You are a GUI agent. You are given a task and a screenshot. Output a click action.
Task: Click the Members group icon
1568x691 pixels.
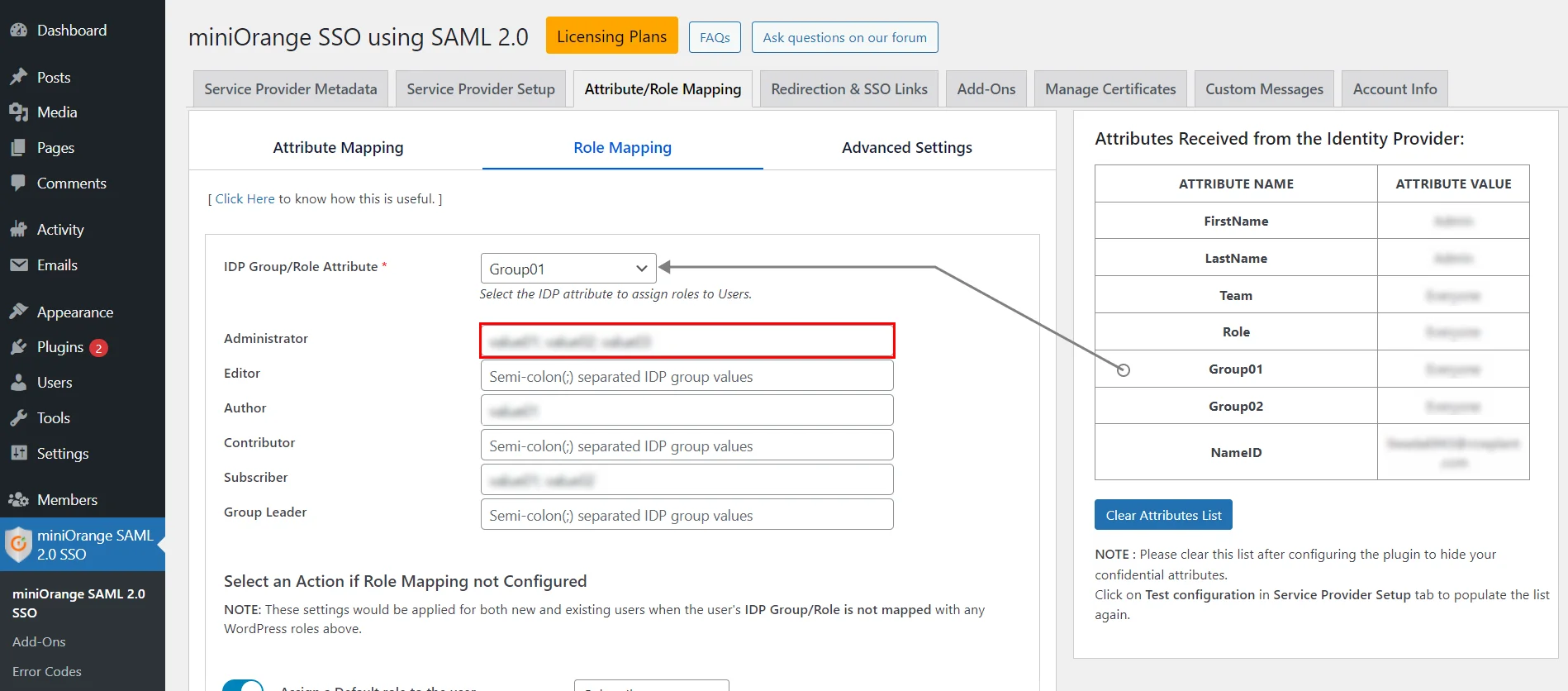tap(18, 499)
